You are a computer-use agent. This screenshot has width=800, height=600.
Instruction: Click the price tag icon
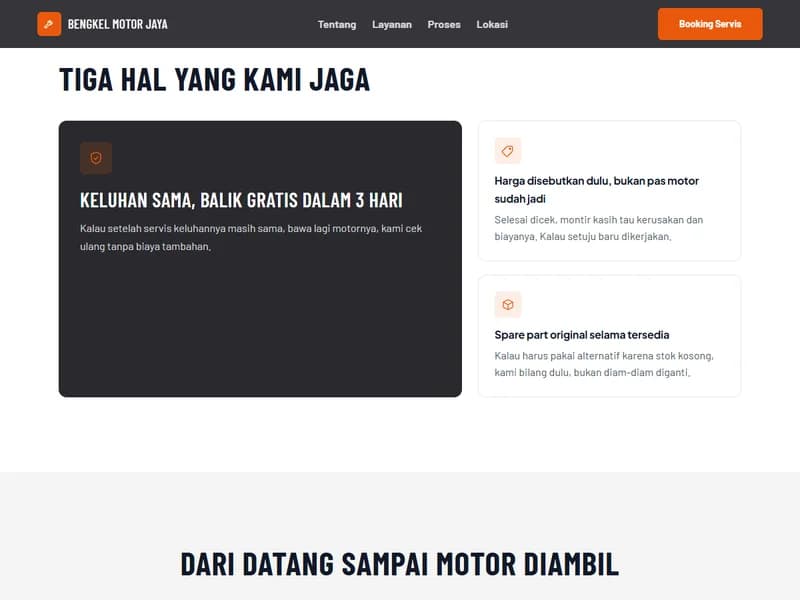click(x=508, y=151)
